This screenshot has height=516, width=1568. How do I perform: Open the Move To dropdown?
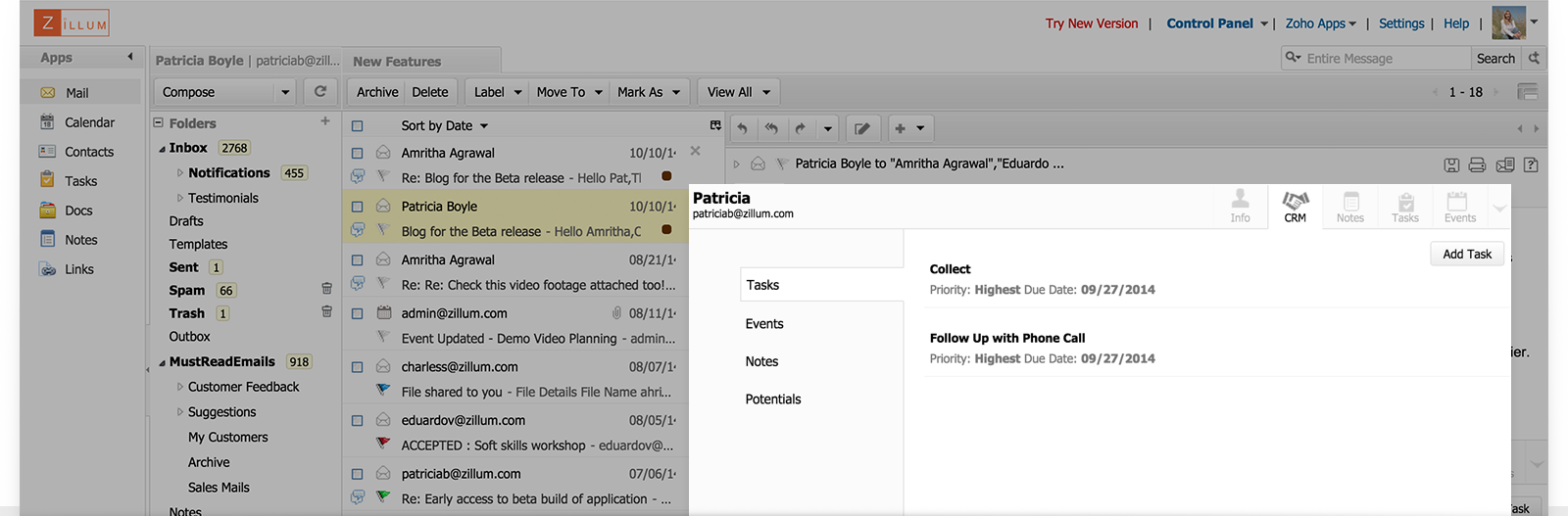point(568,92)
